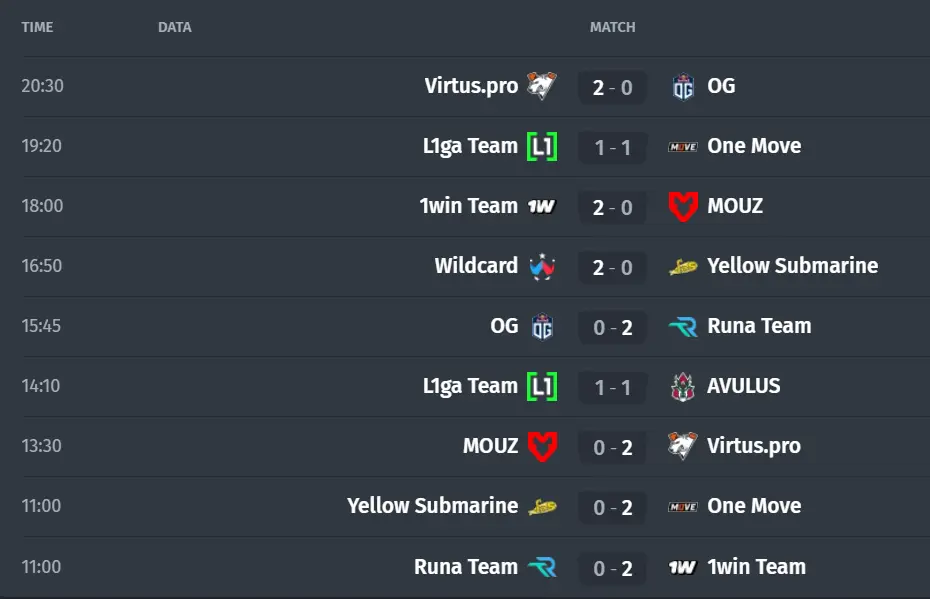Screen dimensions: 930x599
Task: Click the Yellow Submarine name in the 11:00 match
Action: point(432,506)
